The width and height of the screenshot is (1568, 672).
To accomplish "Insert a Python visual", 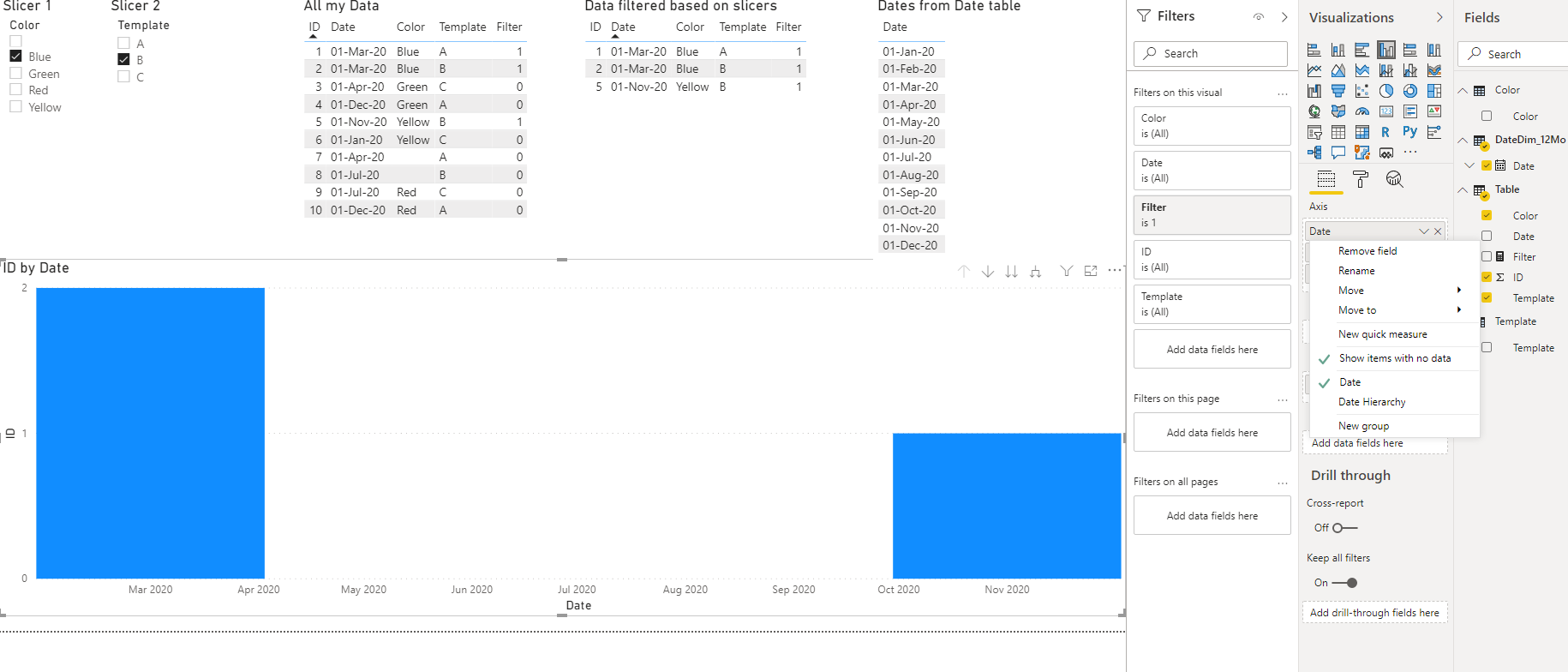I will (x=1409, y=132).
